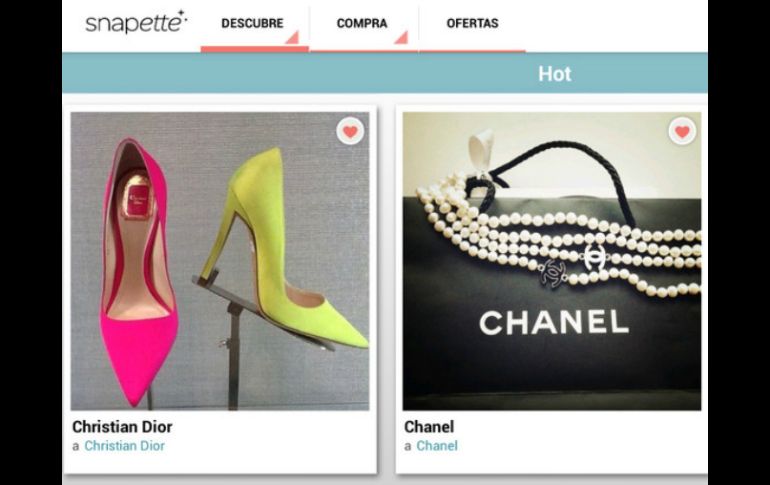770x485 pixels.
Task: Click the bold Christian Dior title
Action: [122, 427]
